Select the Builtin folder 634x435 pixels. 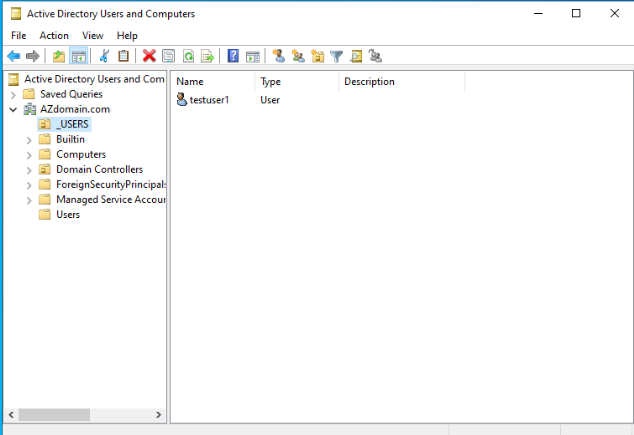tap(70, 139)
